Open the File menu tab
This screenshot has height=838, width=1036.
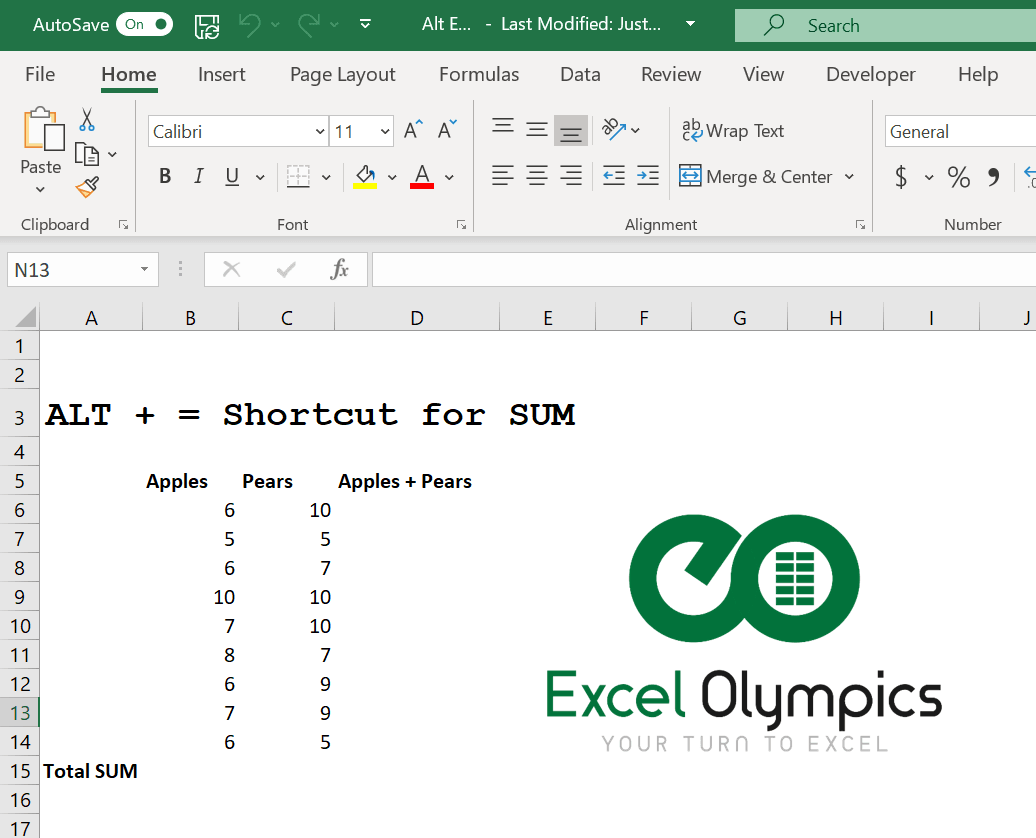coord(40,74)
